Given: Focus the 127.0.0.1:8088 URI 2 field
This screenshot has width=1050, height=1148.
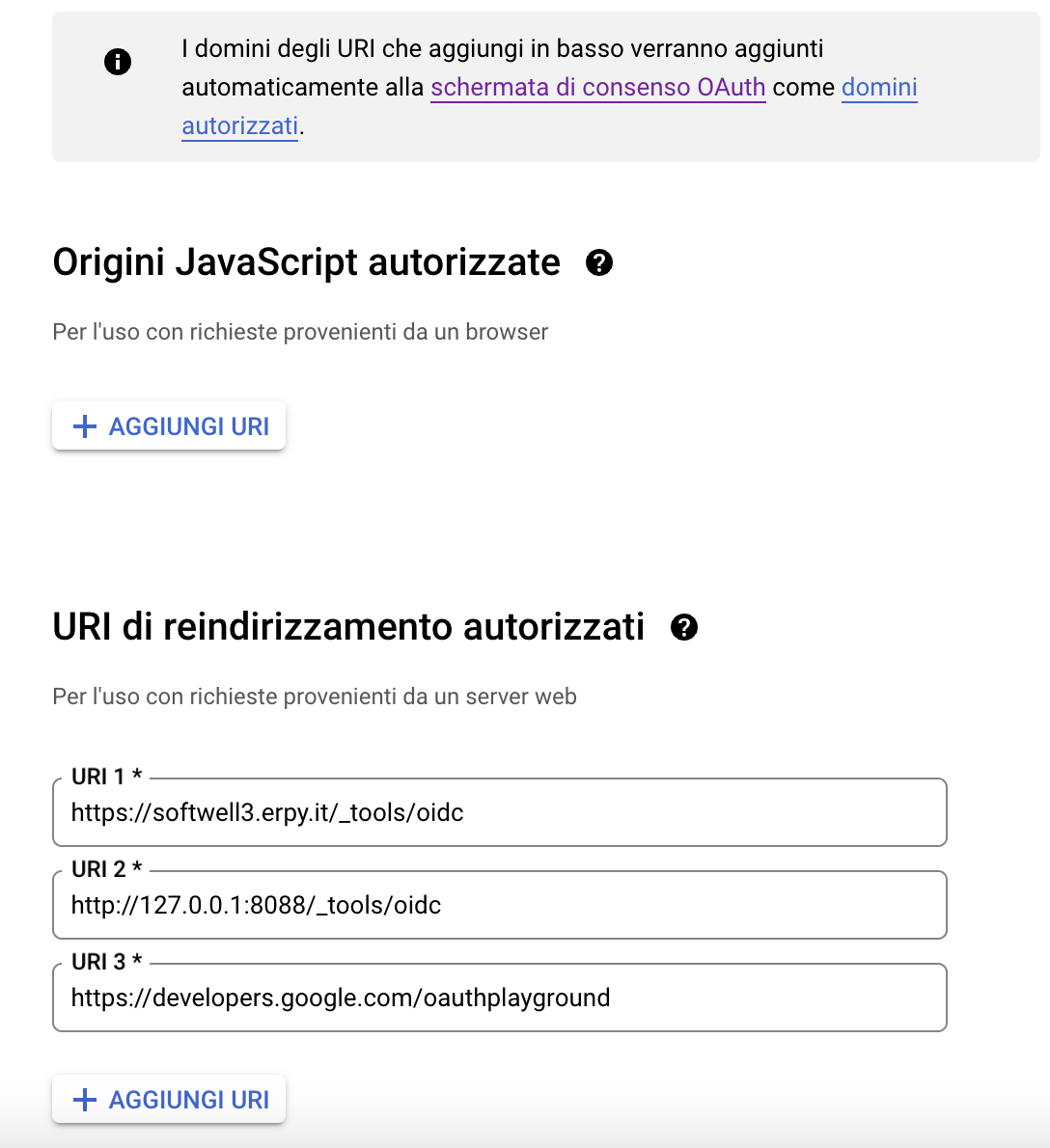Looking at the screenshot, I should coord(499,906).
